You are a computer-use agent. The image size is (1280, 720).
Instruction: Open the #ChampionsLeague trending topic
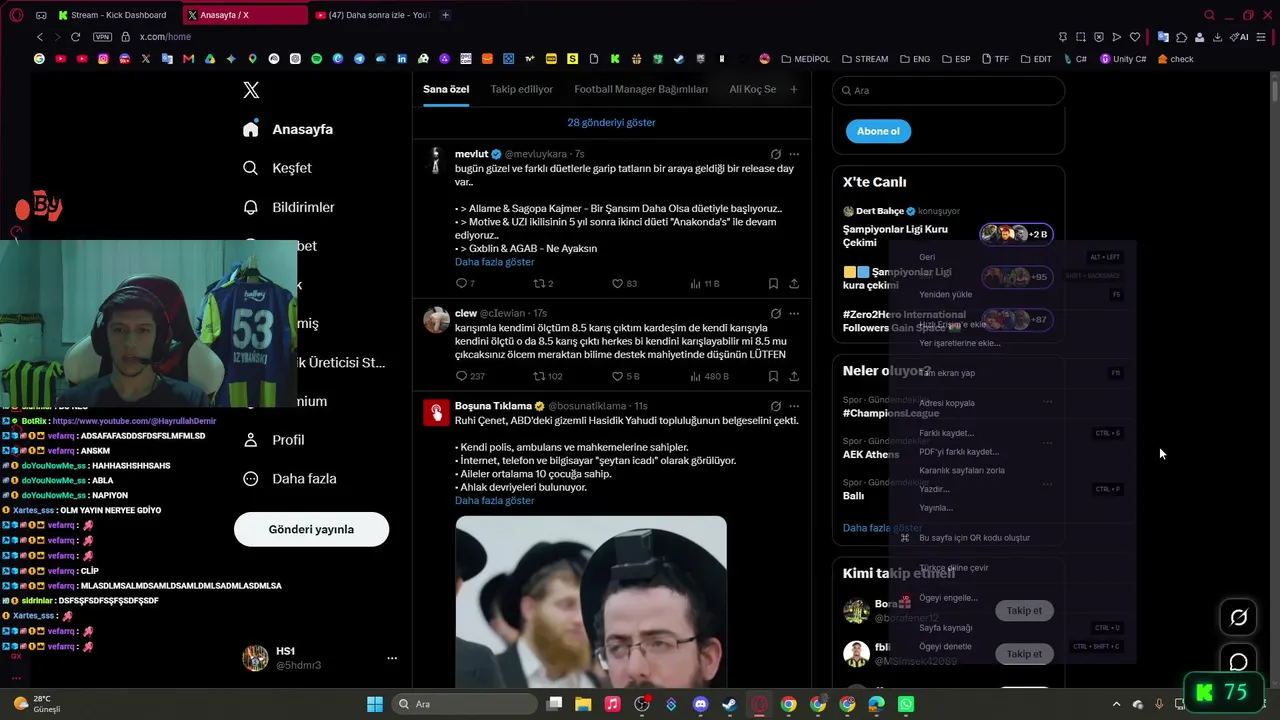(891, 413)
